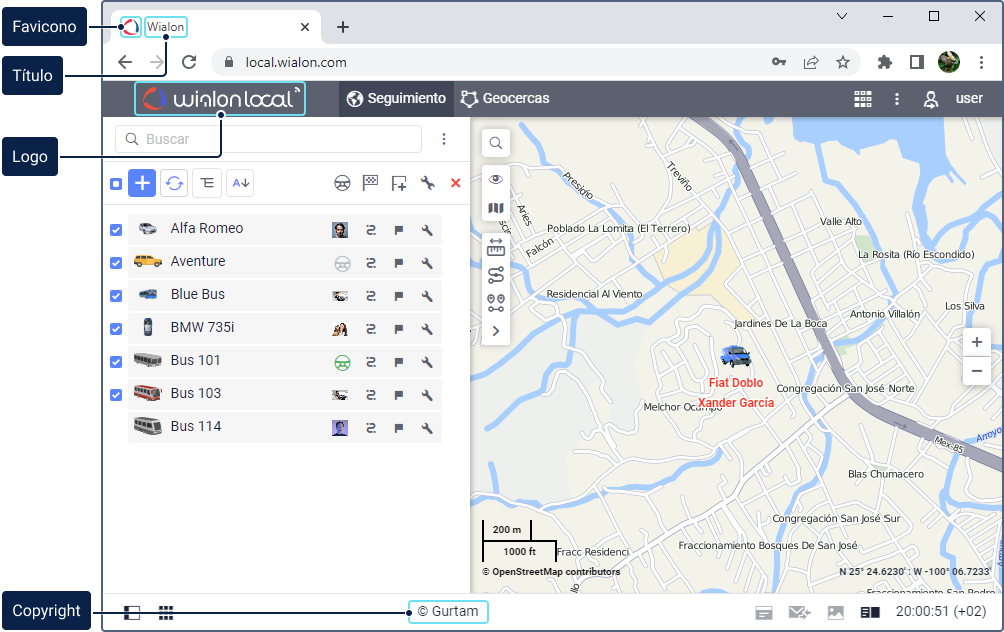Click the map search magnifier button

pos(496,143)
